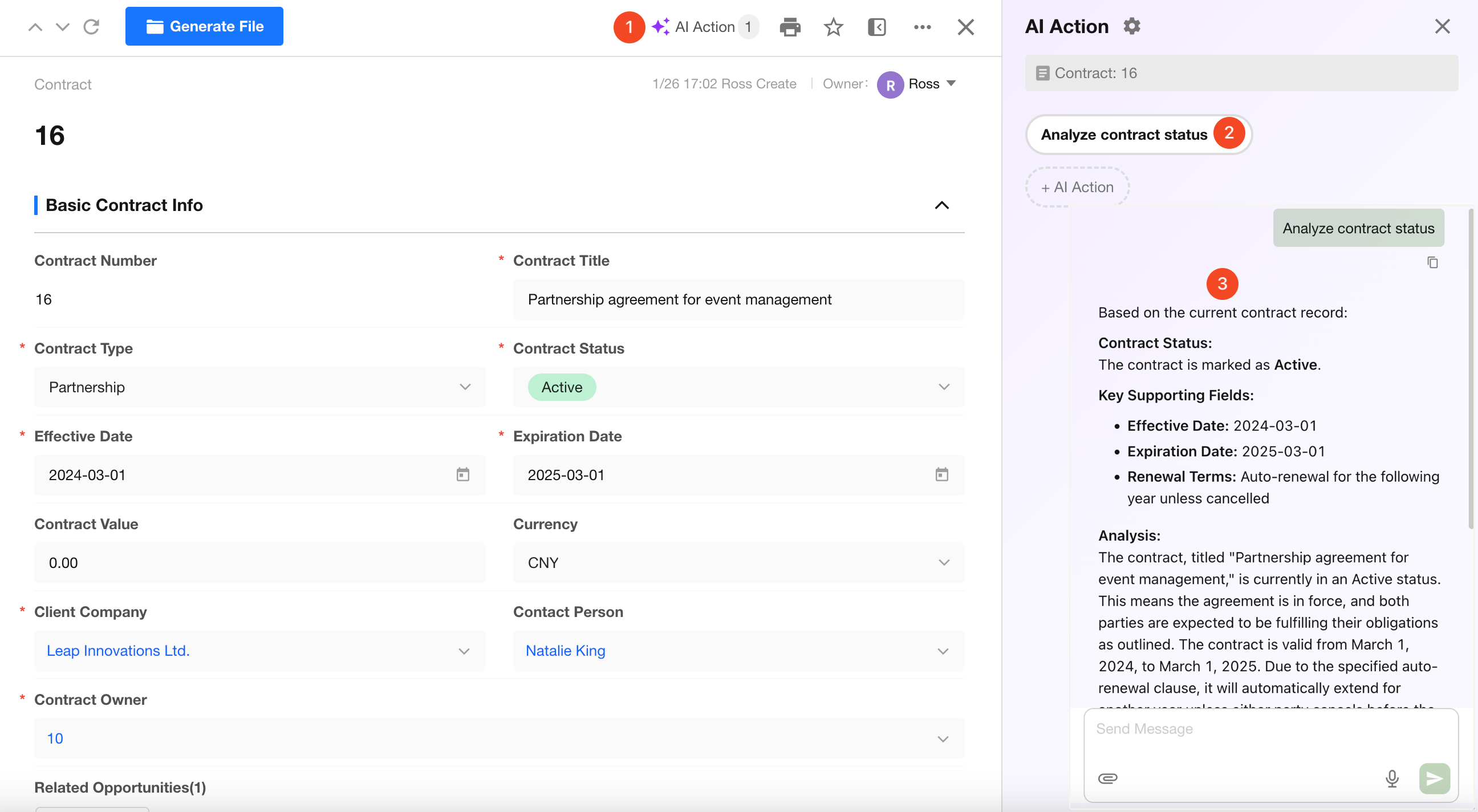The image size is (1478, 812).
Task: Open AI Action settings gear
Action: coord(1131,26)
